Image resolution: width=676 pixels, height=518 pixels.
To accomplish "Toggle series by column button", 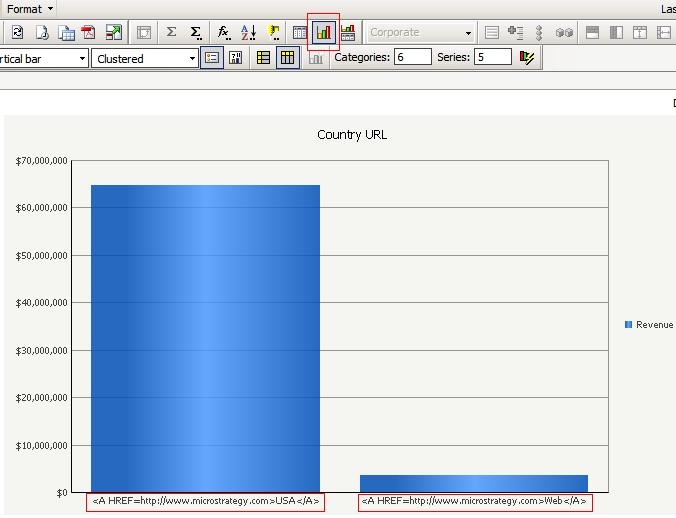I will [x=288, y=58].
